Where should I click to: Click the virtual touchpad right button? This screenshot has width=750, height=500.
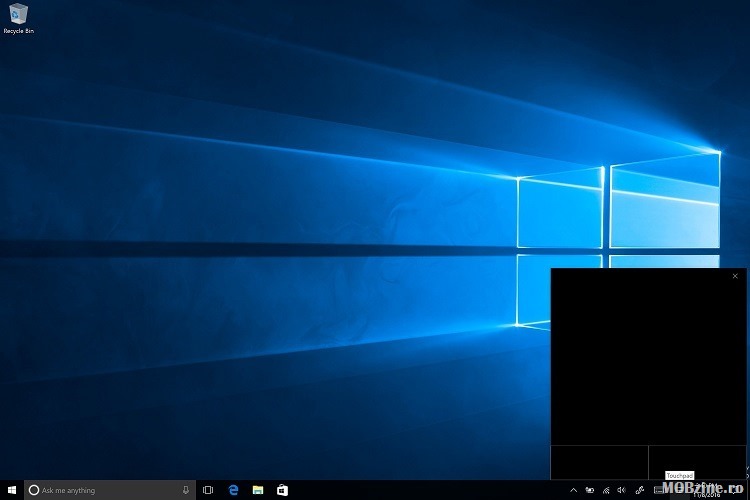tap(697, 463)
